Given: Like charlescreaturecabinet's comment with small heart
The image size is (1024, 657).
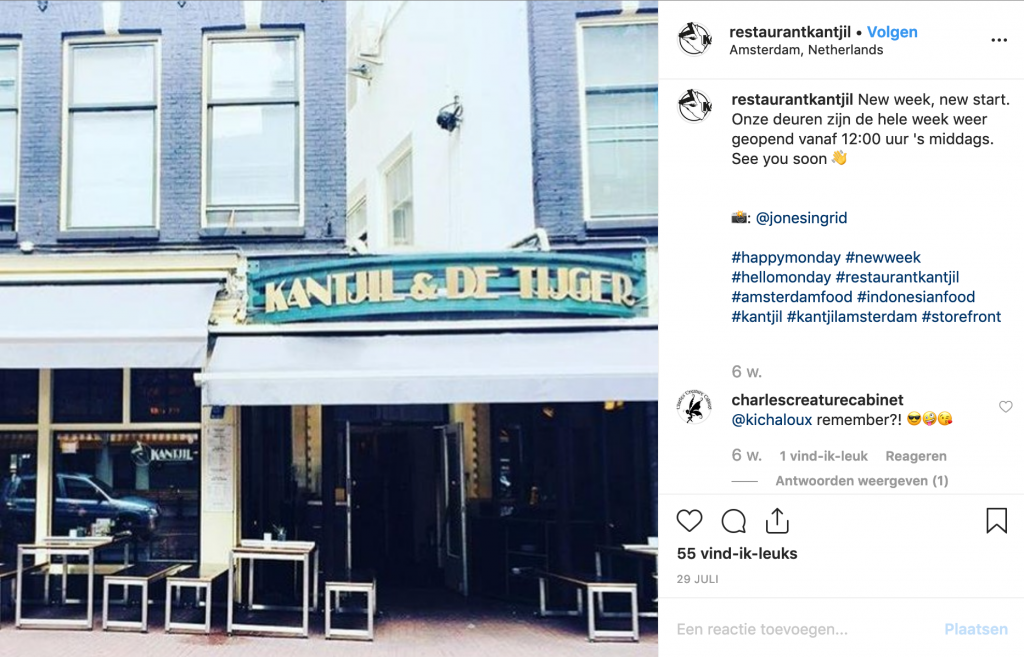Looking at the screenshot, I should click(x=1006, y=407).
